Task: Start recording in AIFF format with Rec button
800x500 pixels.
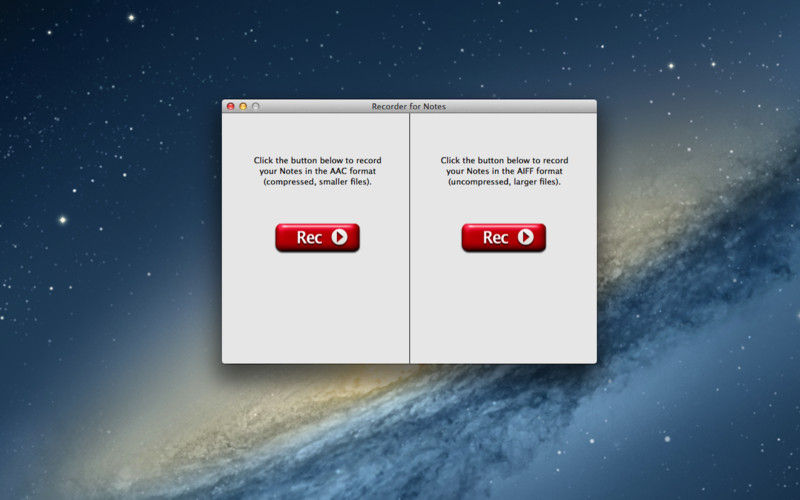Action: [x=504, y=237]
